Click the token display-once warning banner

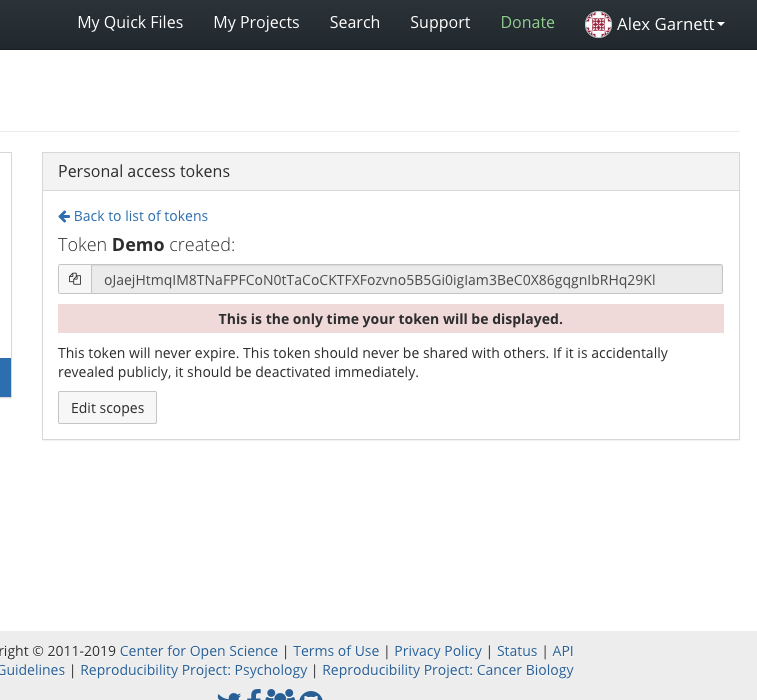click(x=391, y=319)
